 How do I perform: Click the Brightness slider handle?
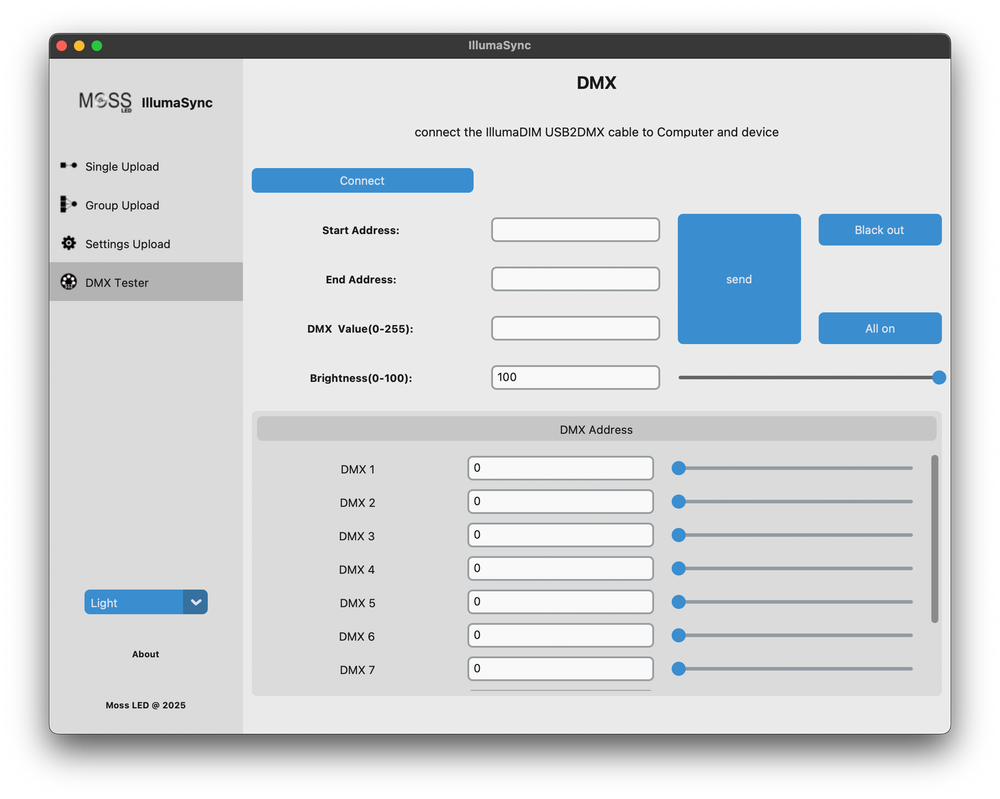coord(938,377)
